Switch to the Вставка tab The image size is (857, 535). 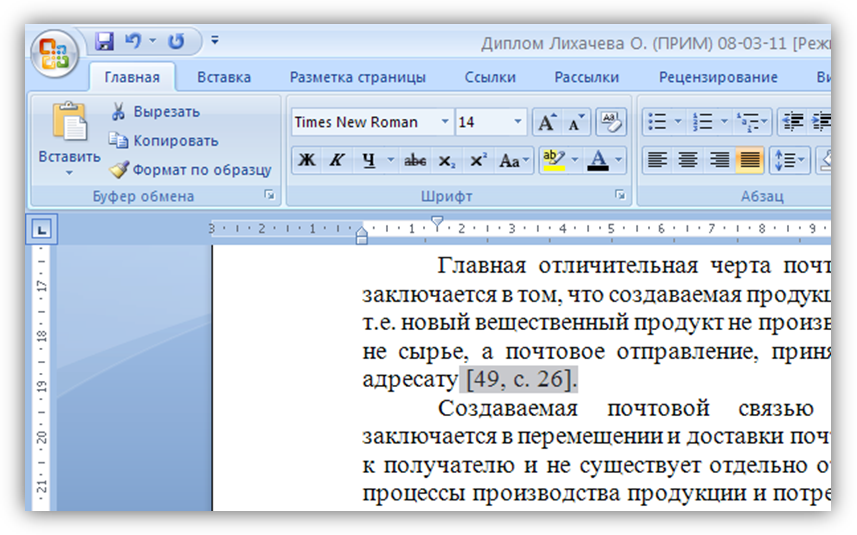(224, 77)
